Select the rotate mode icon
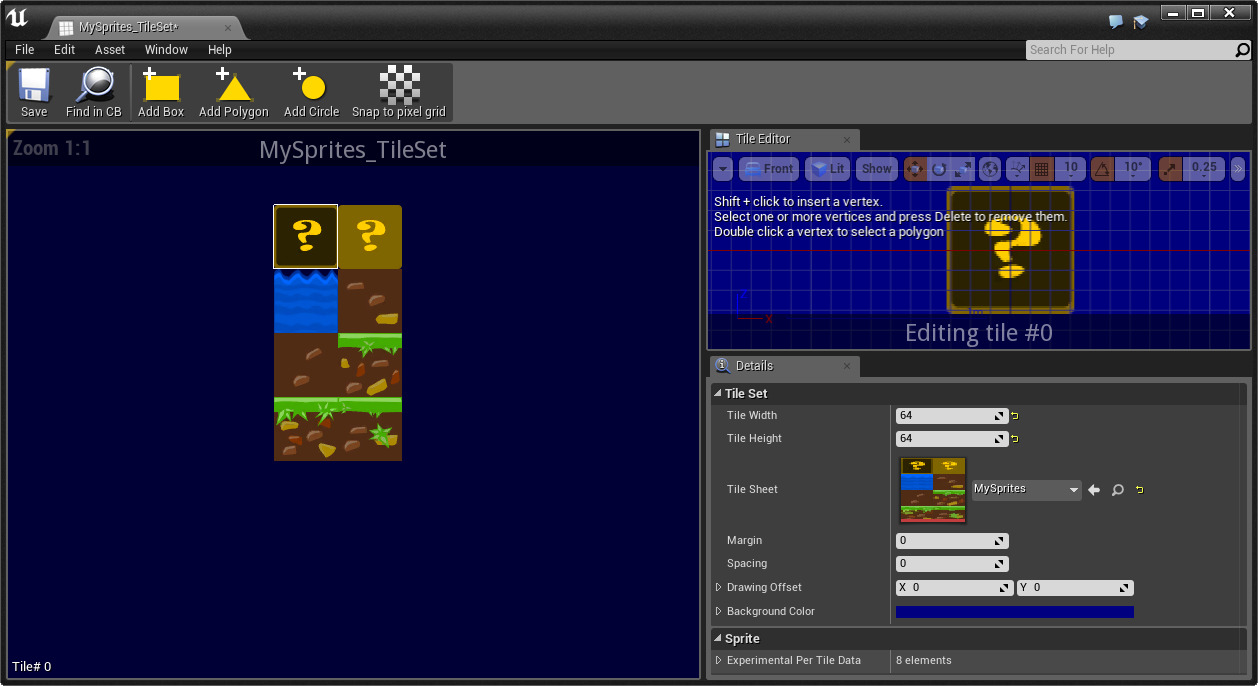Image resolution: width=1258 pixels, height=686 pixels. click(939, 169)
